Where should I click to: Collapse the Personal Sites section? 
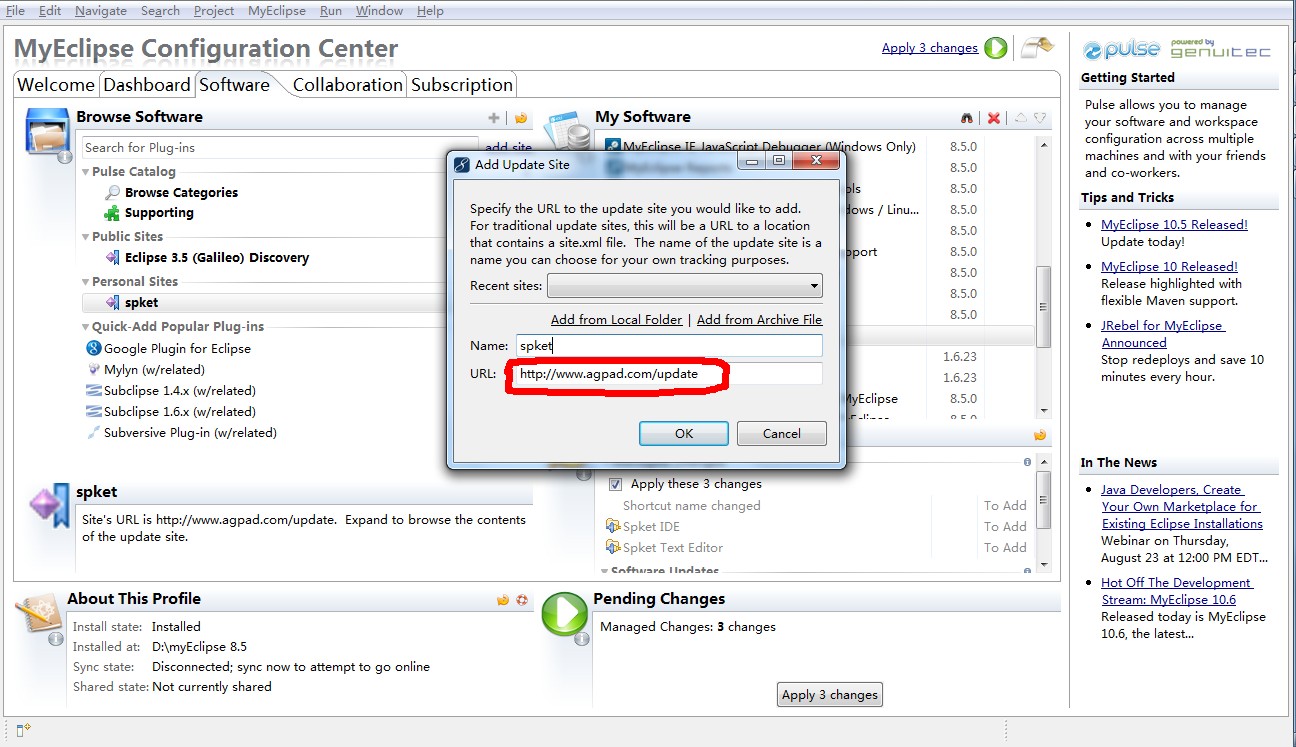[x=86, y=282]
